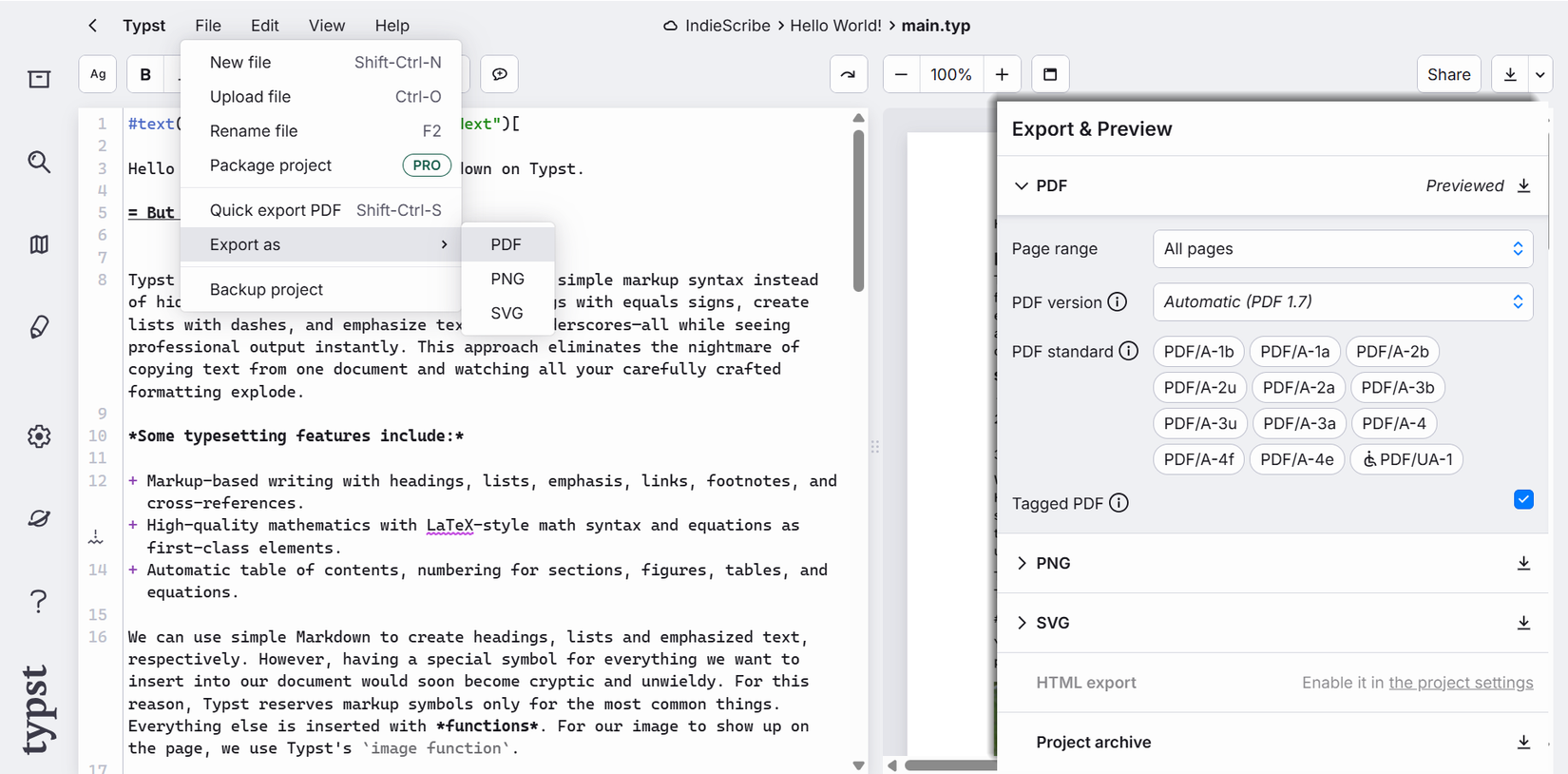Image resolution: width=1568 pixels, height=774 pixels.
Task: Open the help question mark icon
Action: tap(39, 601)
